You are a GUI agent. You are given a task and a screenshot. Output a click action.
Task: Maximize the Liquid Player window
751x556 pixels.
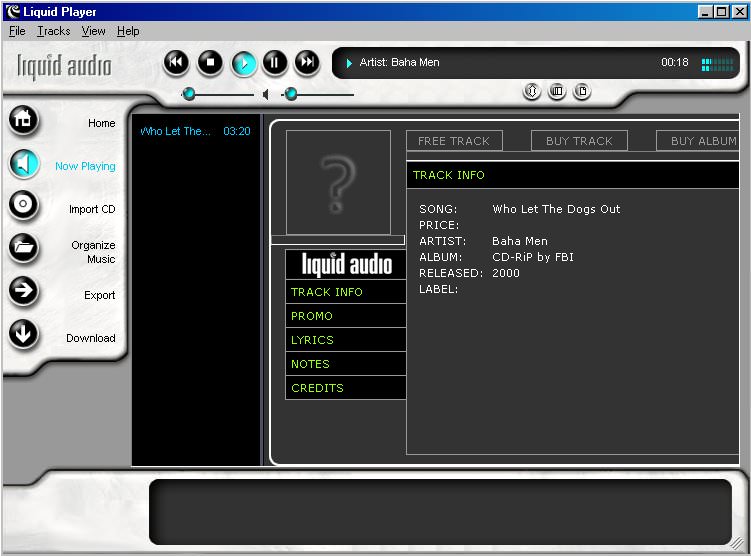722,11
